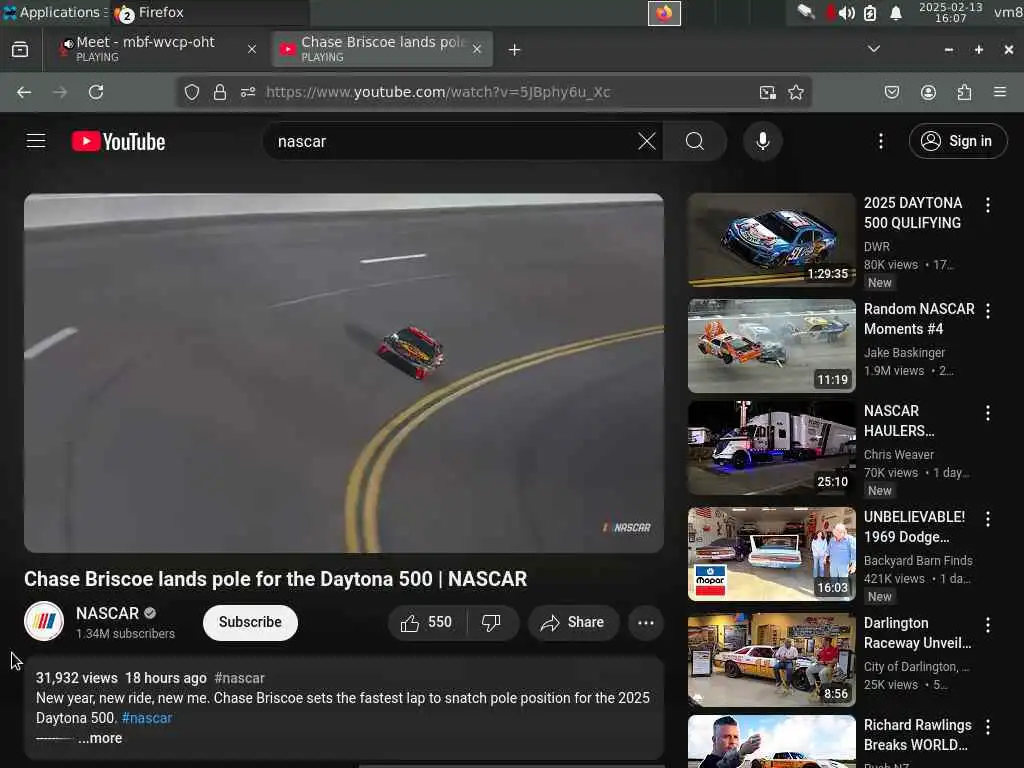Open volume control in system tray
The image size is (1024, 768).
pyautogui.click(x=847, y=13)
